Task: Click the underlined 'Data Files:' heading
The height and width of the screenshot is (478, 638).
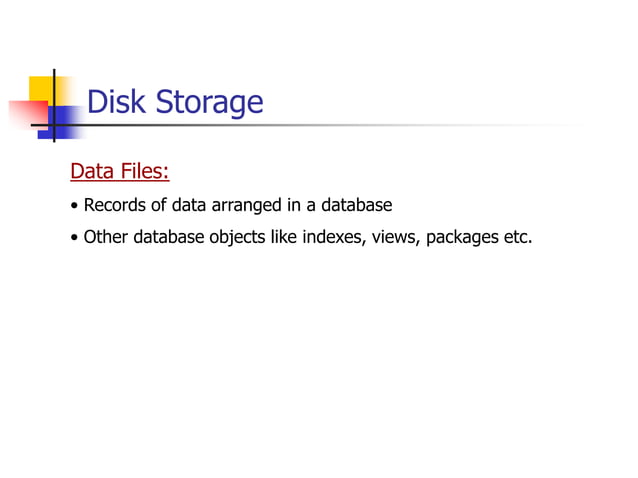Action: pyautogui.click(x=120, y=171)
